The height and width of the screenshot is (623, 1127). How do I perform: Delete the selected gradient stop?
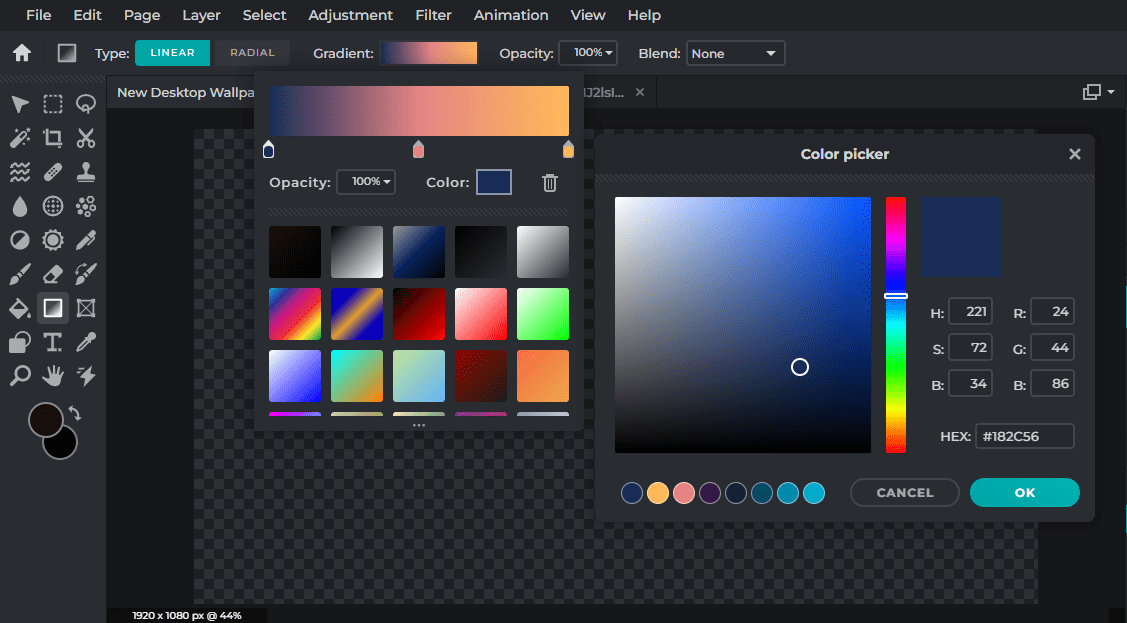pyautogui.click(x=549, y=182)
